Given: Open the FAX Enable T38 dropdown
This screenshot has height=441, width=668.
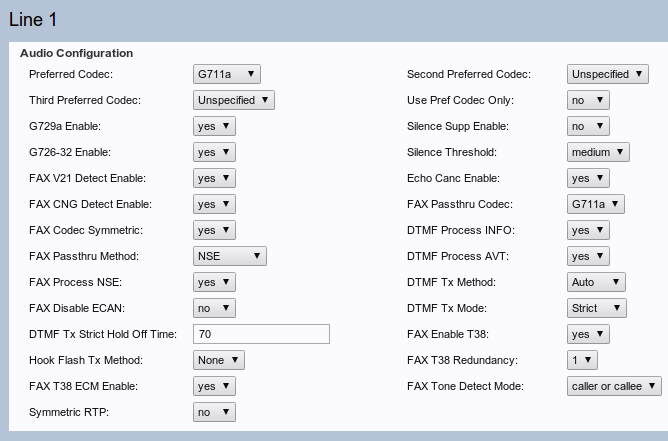Looking at the screenshot, I should pos(587,334).
